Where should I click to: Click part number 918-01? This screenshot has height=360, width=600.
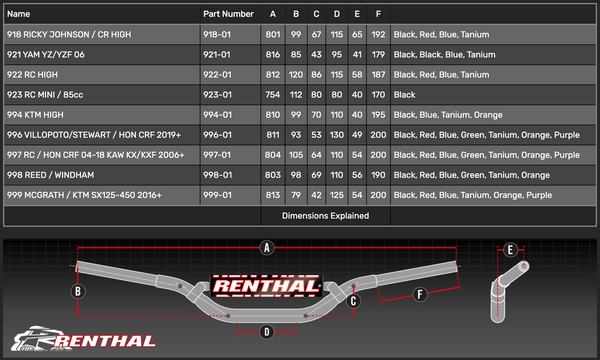tap(217, 34)
